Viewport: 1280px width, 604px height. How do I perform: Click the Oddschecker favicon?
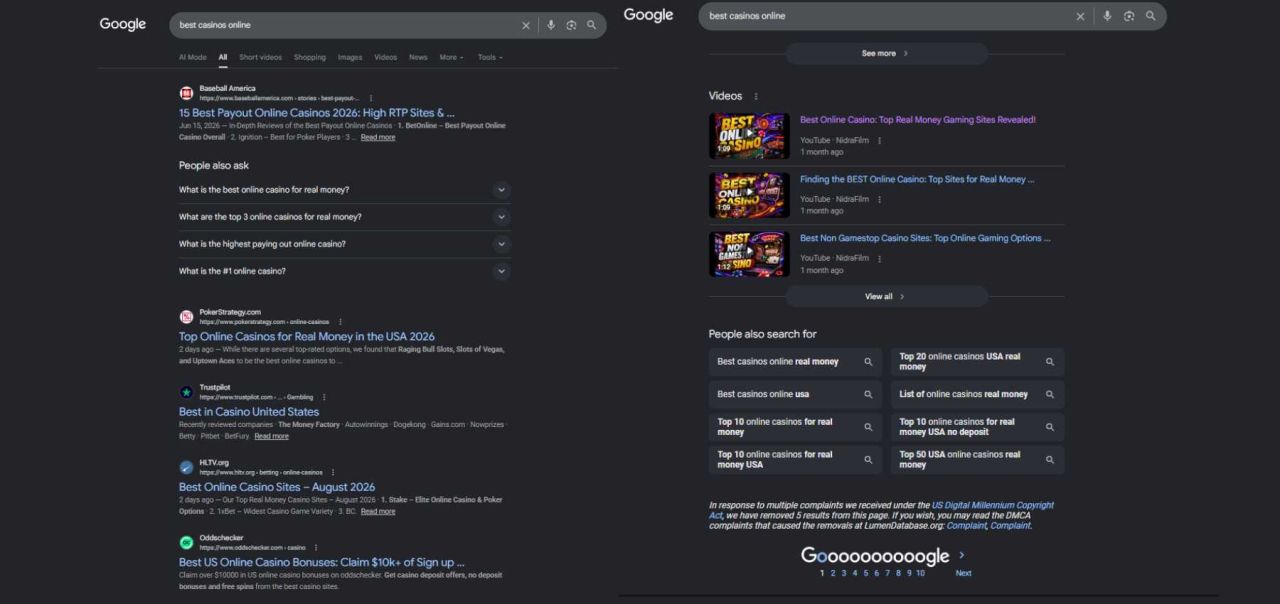pos(186,542)
